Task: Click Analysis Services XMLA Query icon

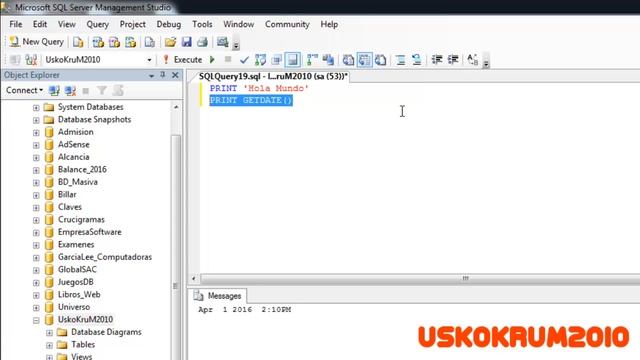Action: (x=130, y=42)
